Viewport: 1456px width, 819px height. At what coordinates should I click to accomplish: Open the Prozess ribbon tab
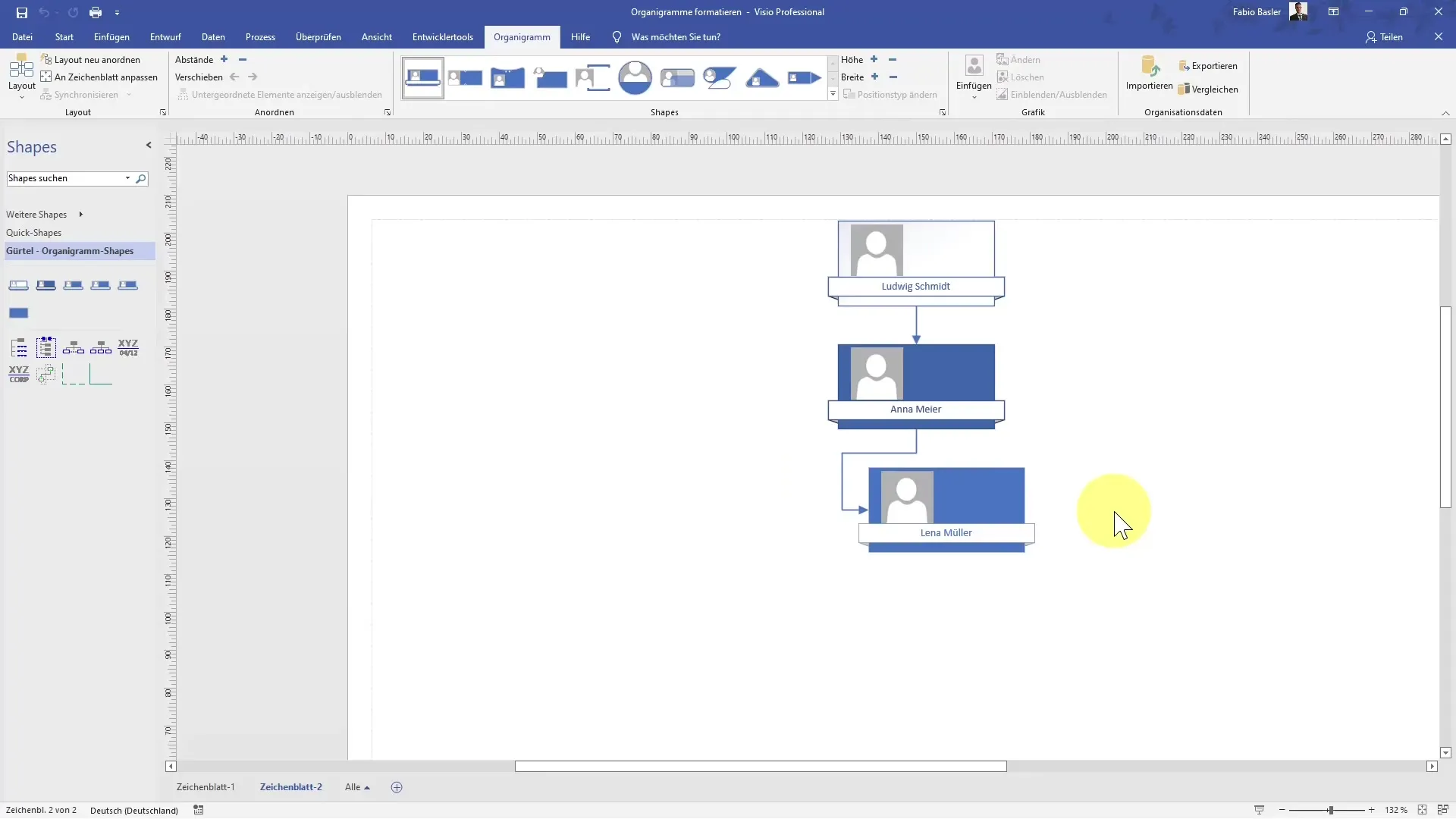(x=260, y=36)
